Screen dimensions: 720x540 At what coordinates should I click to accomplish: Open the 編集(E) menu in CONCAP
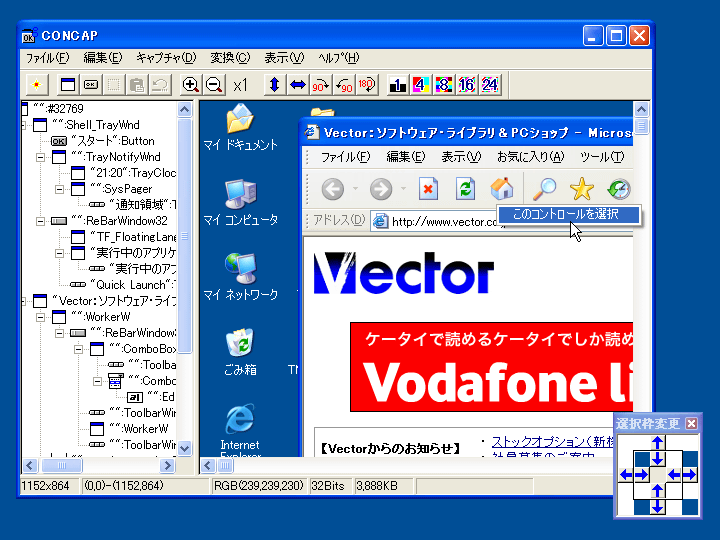103,58
